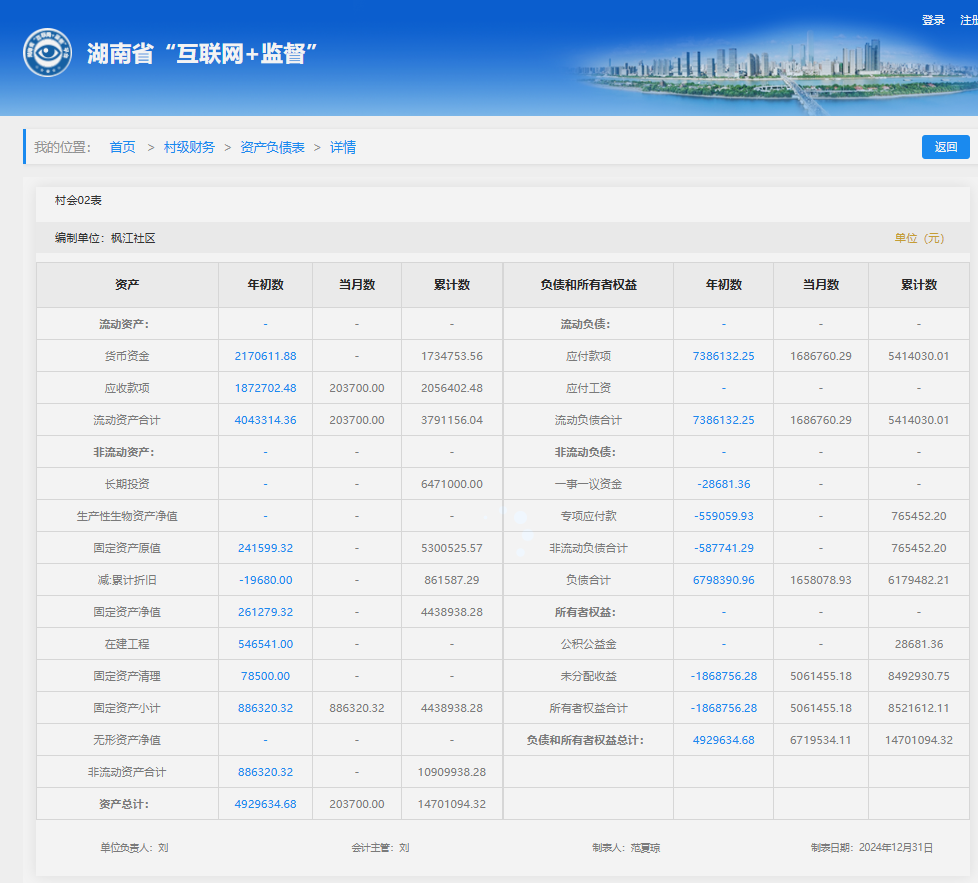
Task: Select 负债合计 monthly value 1658078.93
Action: pyautogui.click(x=821, y=580)
